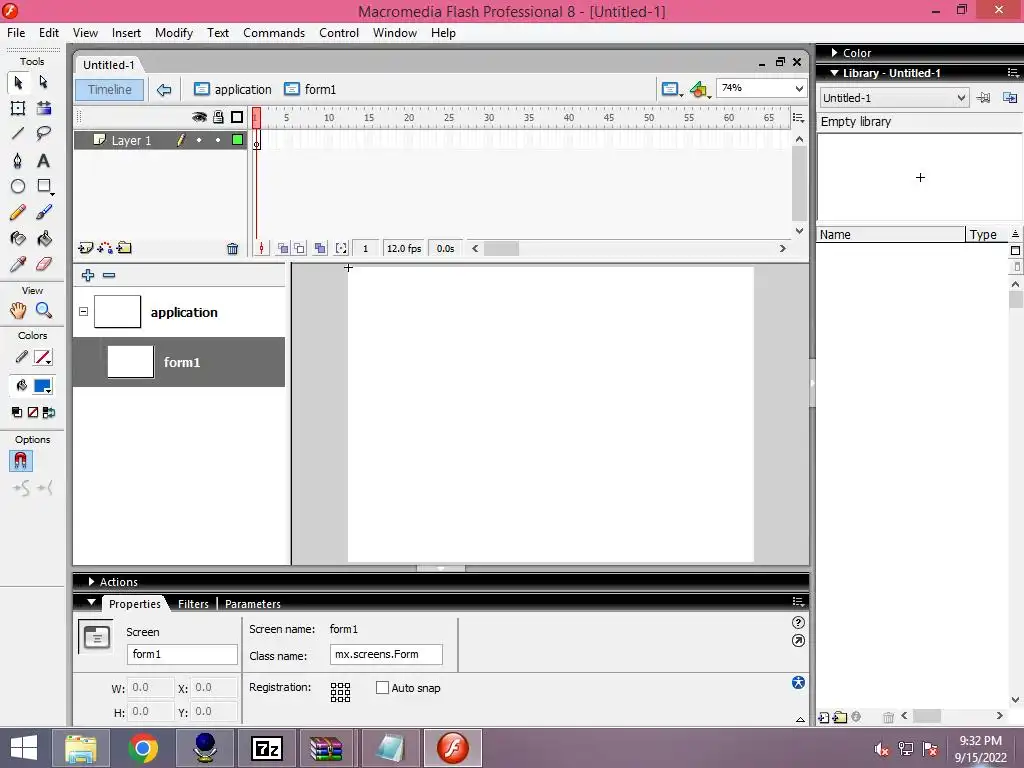
Task: Select the Lasso tool
Action: tap(43, 134)
